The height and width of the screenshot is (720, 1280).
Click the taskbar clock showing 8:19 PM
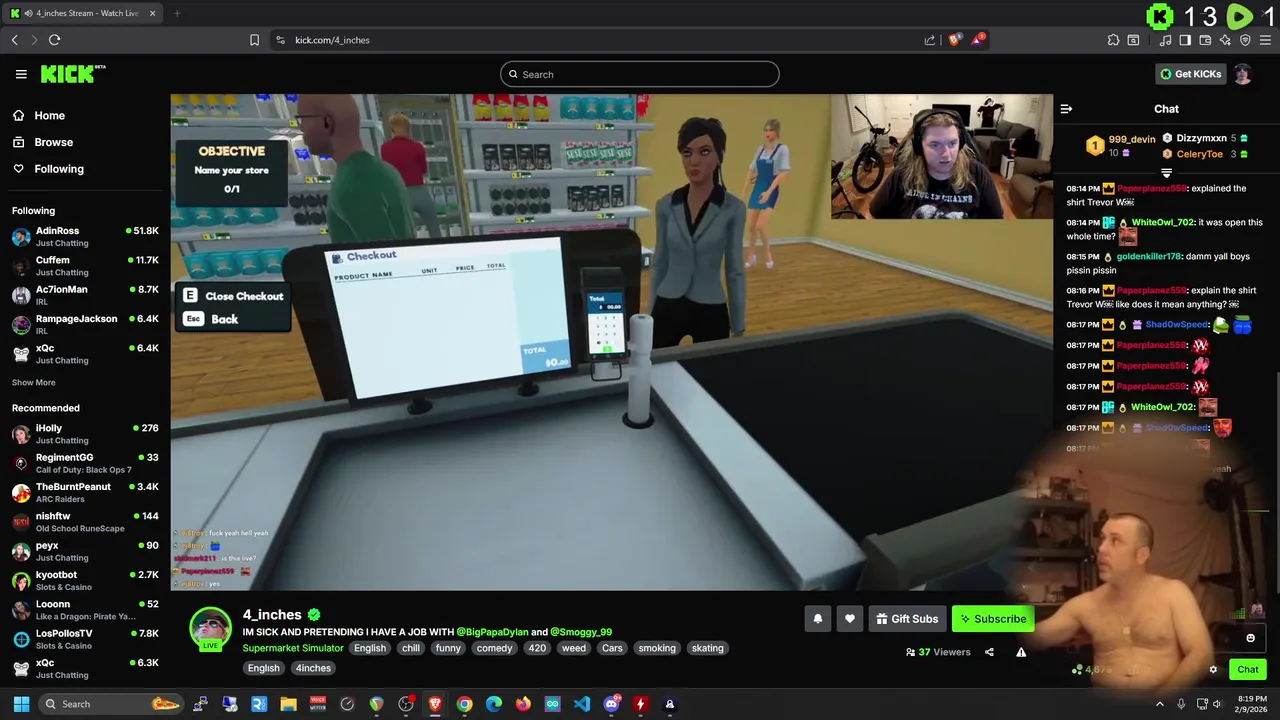tap(1251, 704)
